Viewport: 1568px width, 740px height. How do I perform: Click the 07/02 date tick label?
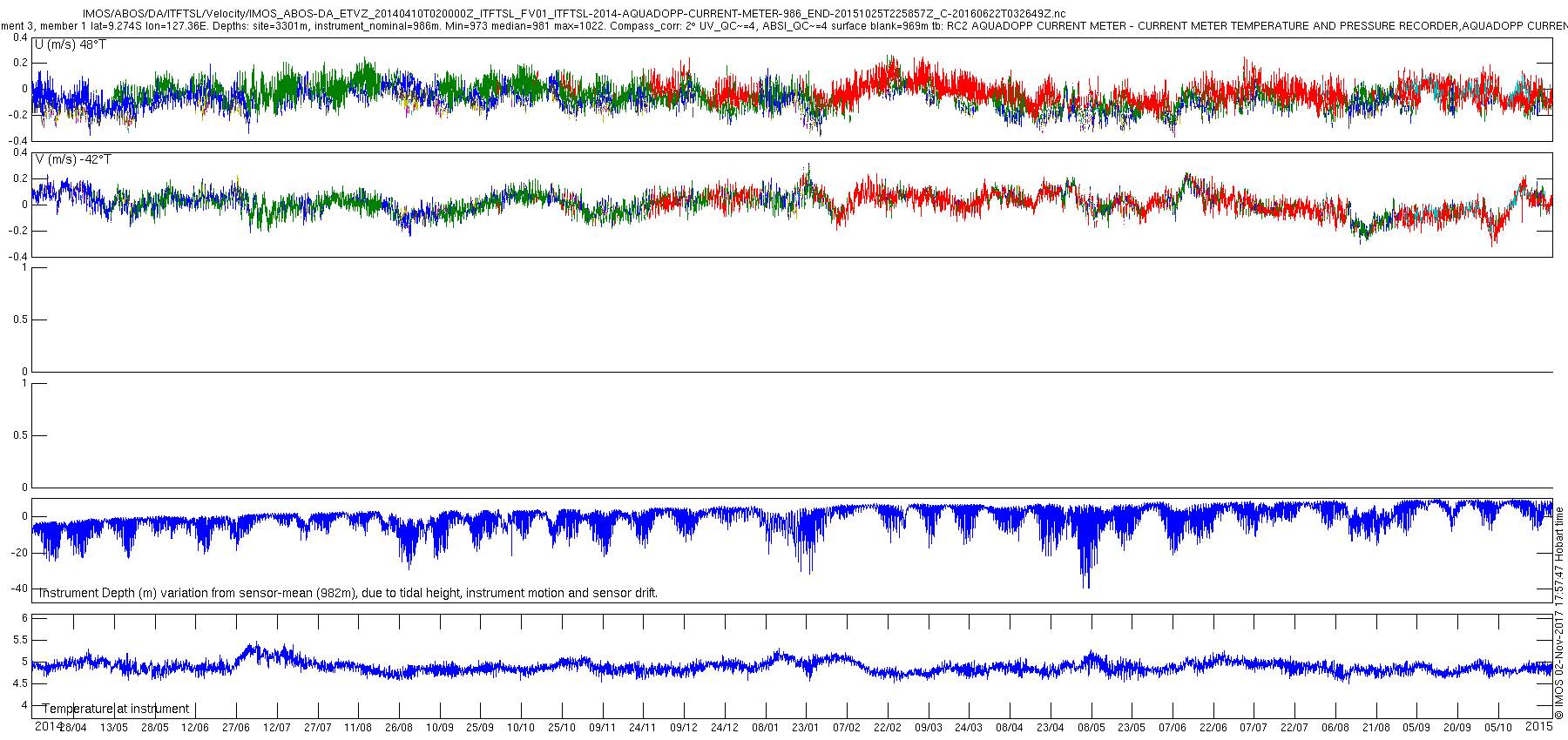coord(847,728)
